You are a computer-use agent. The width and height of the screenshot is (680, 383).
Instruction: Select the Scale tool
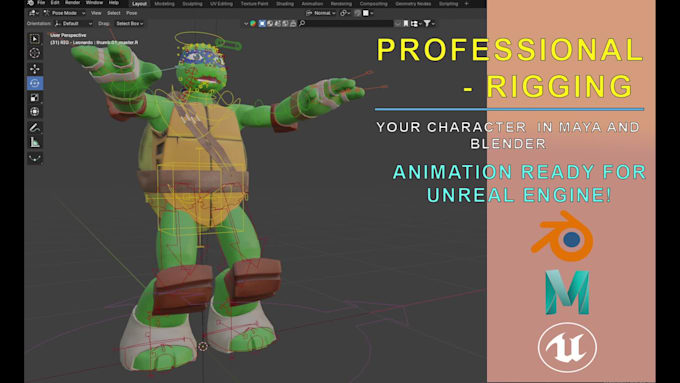(x=35, y=98)
